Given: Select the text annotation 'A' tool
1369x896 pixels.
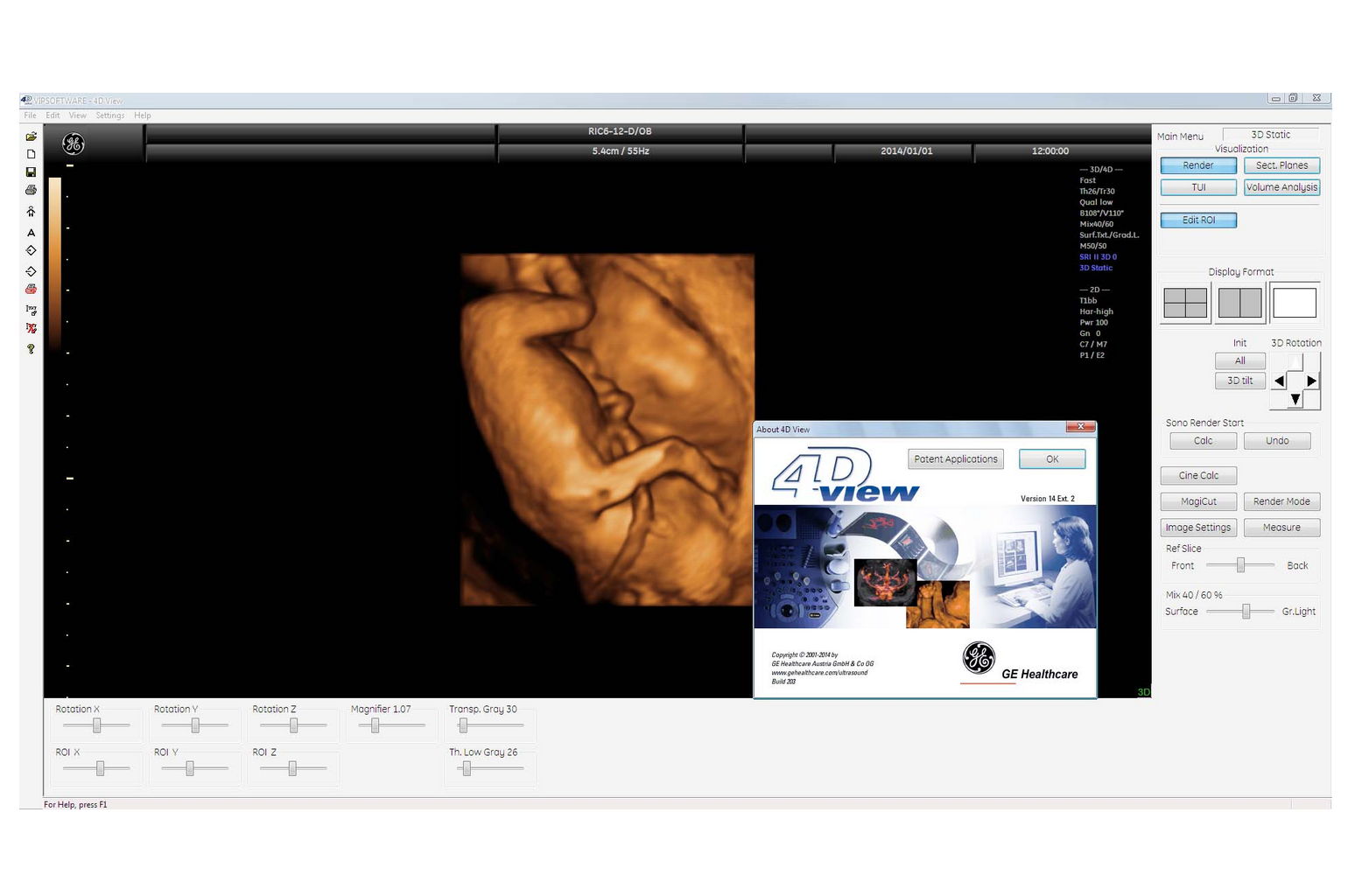Looking at the screenshot, I should [x=31, y=233].
